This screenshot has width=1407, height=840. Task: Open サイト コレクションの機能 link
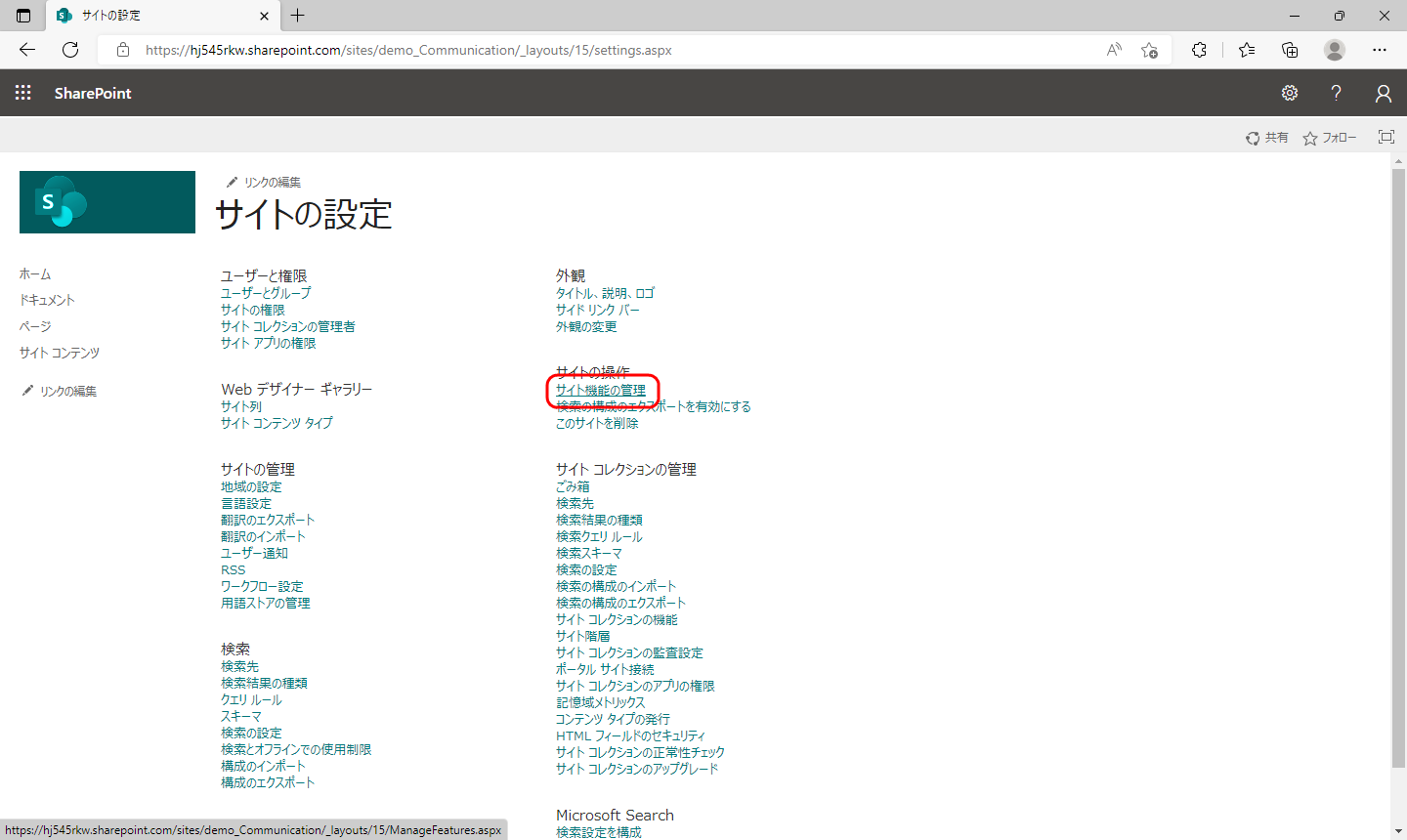pyautogui.click(x=617, y=619)
